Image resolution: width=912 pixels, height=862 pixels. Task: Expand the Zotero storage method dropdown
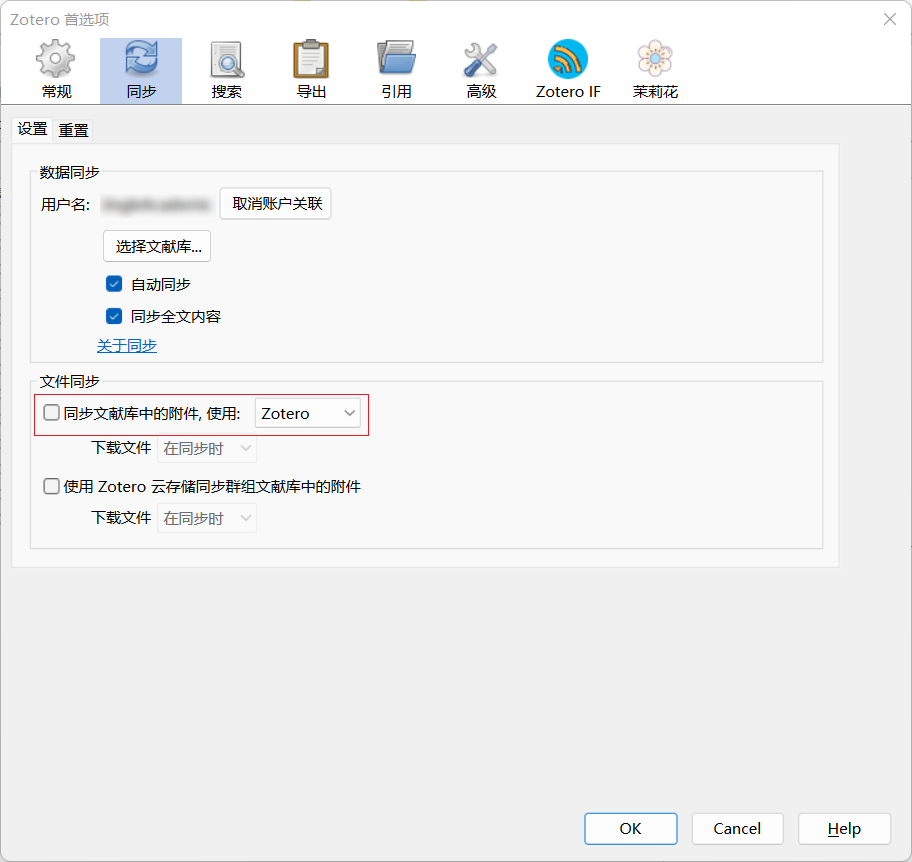point(308,414)
